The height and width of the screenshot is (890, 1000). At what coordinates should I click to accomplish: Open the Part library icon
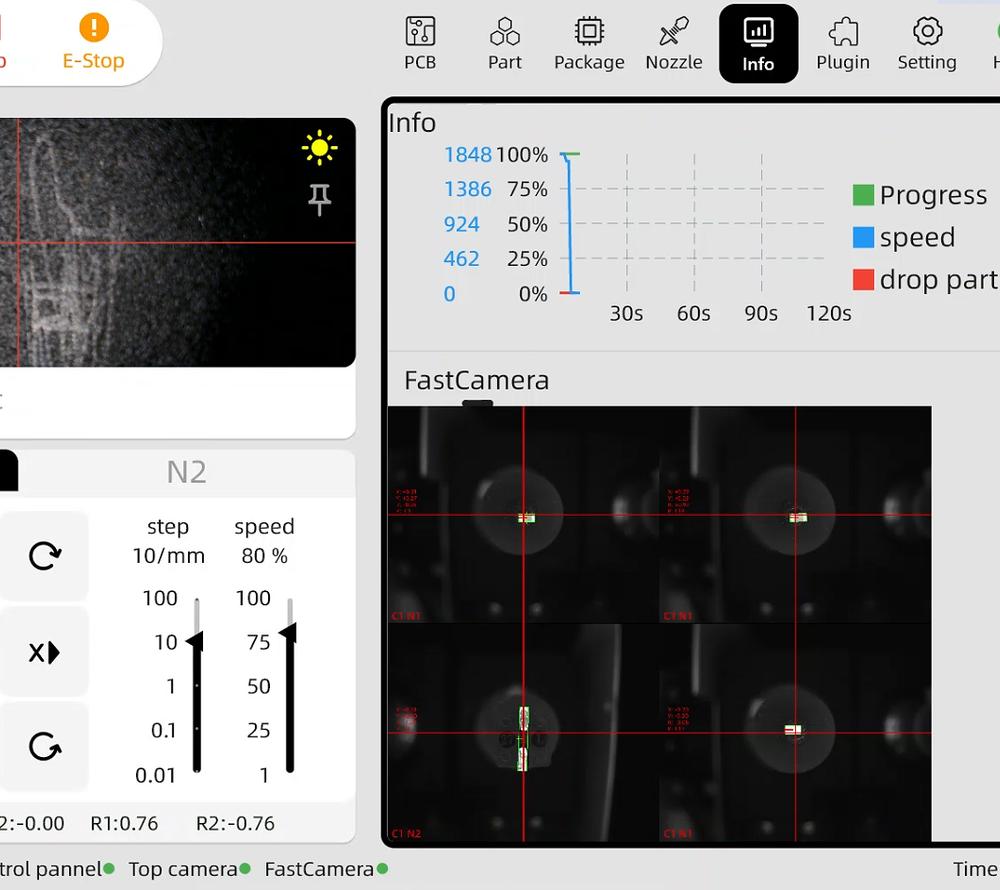(505, 44)
